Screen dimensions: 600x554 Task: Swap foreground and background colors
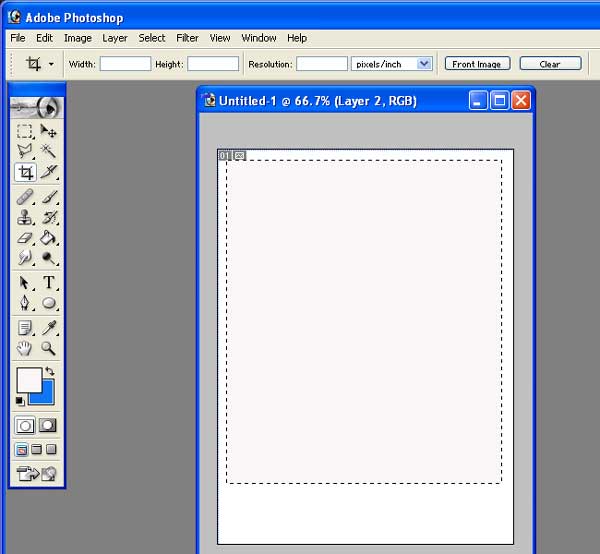(x=50, y=371)
